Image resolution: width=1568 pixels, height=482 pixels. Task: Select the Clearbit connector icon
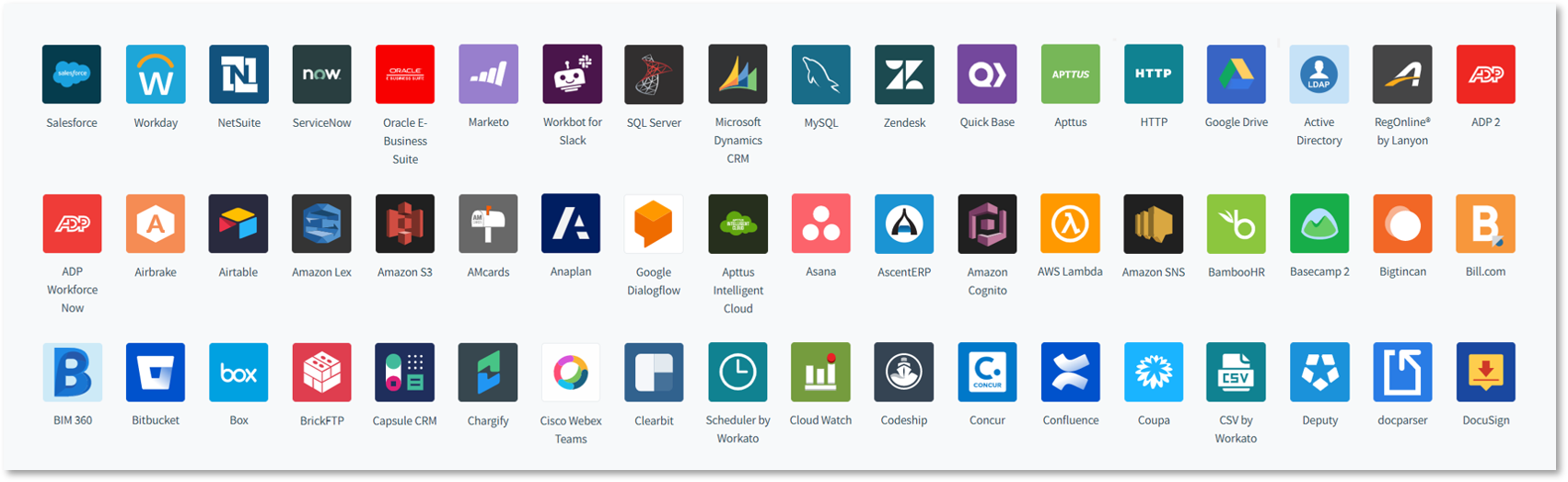coord(654,373)
